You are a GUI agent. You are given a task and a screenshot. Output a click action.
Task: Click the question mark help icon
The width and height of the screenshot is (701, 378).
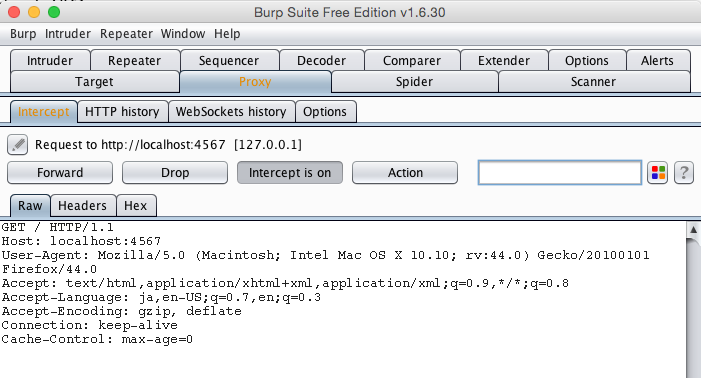684,172
